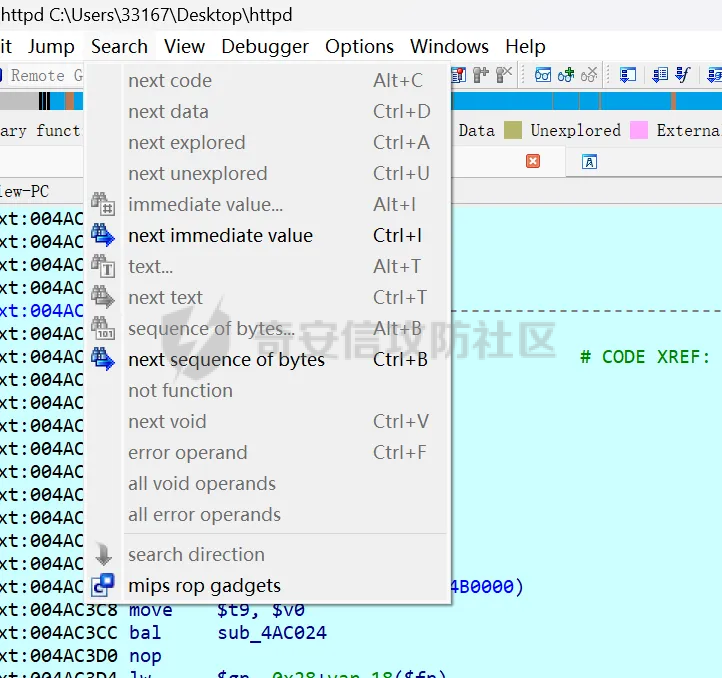
Task: Click the title bar path 'C:\Users\33167\Desktop\httpd'
Action: [x=171, y=15]
